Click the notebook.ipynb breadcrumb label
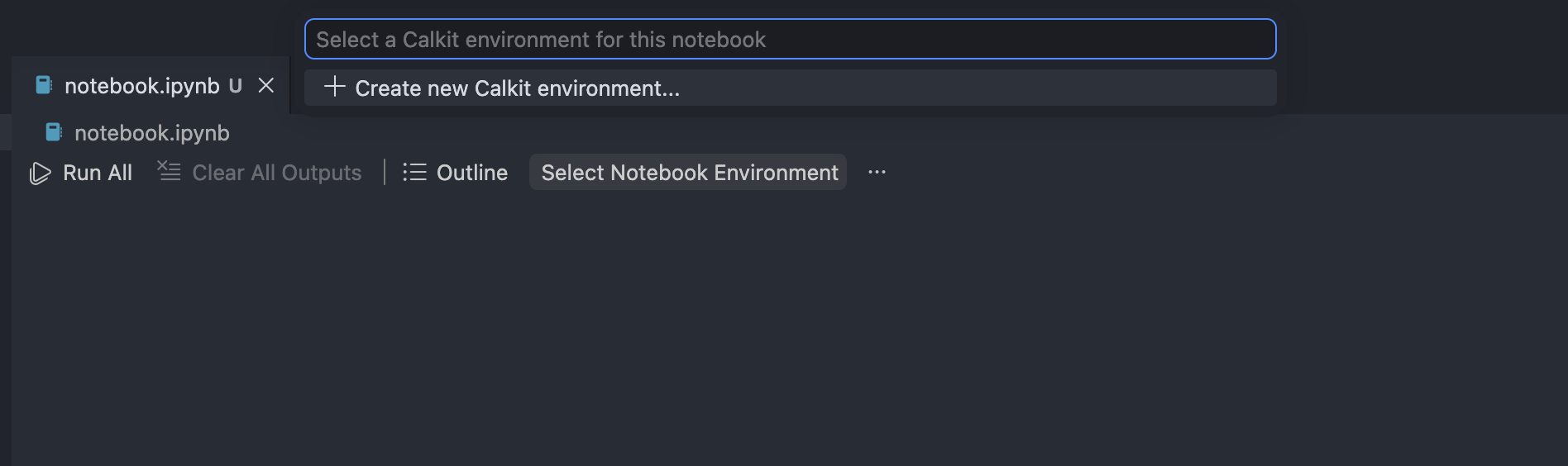Screen dimensions: 1568x466 coord(152,133)
